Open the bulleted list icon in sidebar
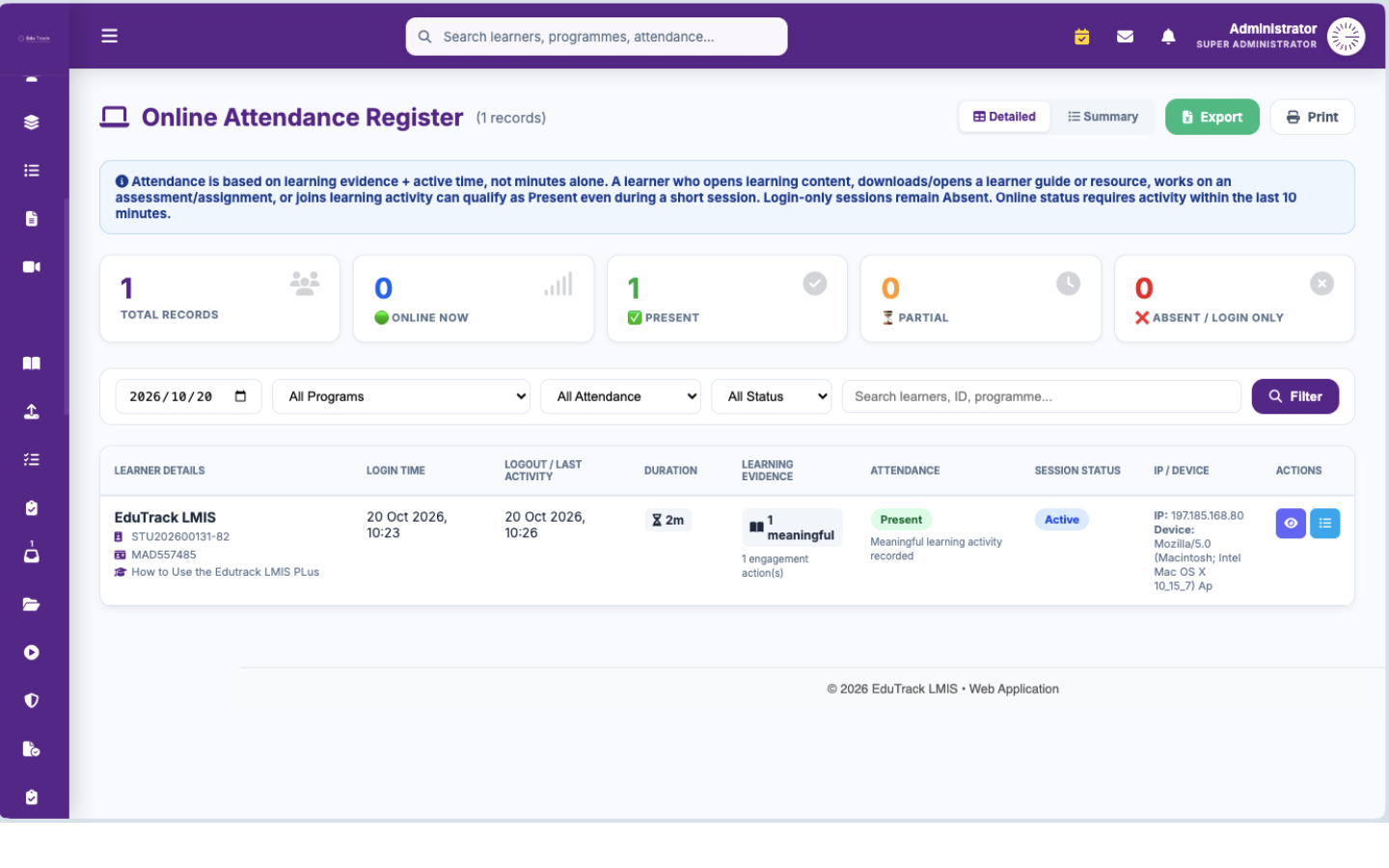 (32, 171)
